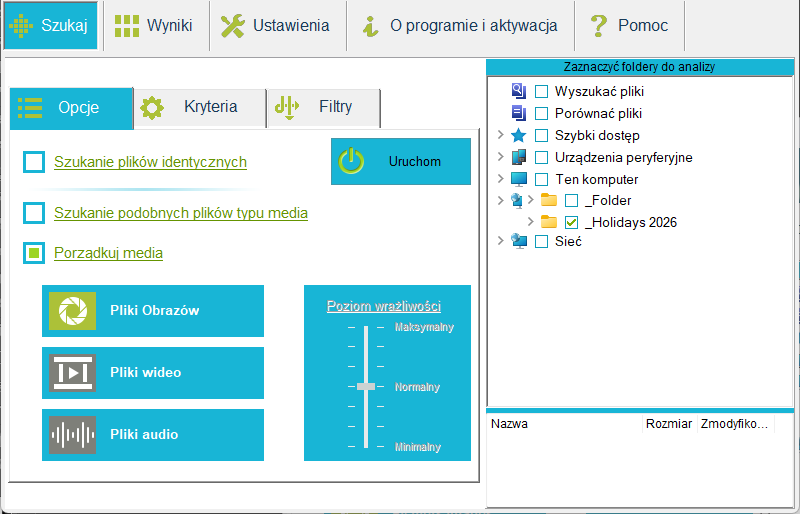Open the Porządkuj media link
800x514 pixels.
click(108, 253)
